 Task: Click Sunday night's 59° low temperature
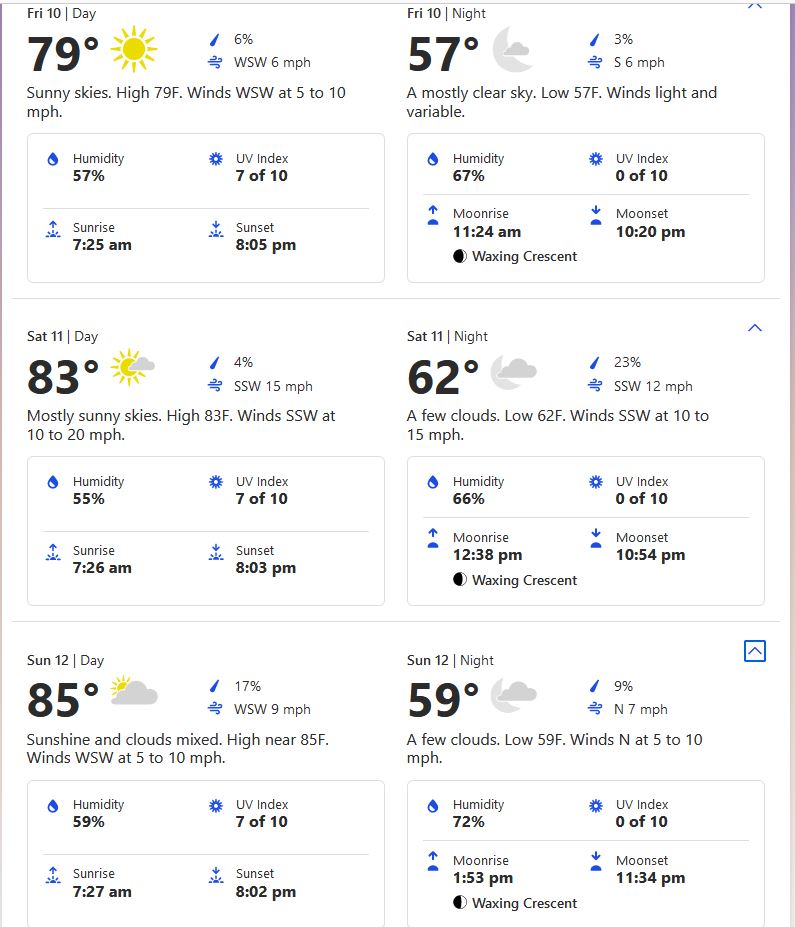[443, 700]
